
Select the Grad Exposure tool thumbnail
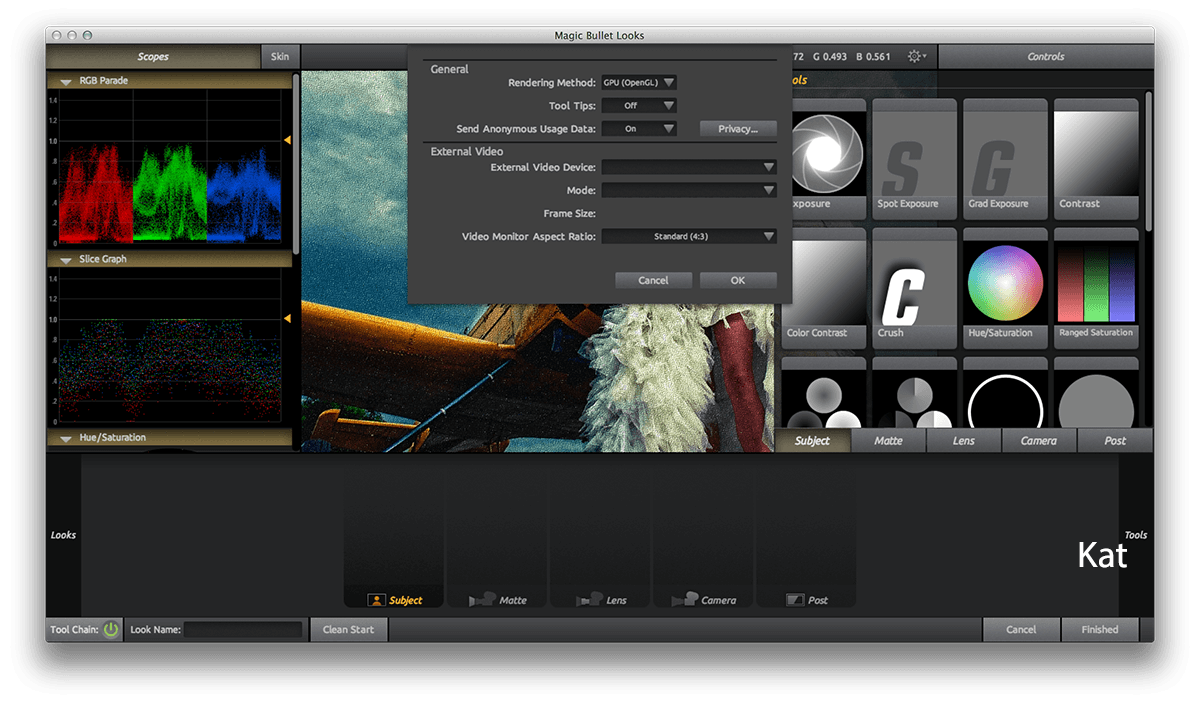tap(1005, 159)
